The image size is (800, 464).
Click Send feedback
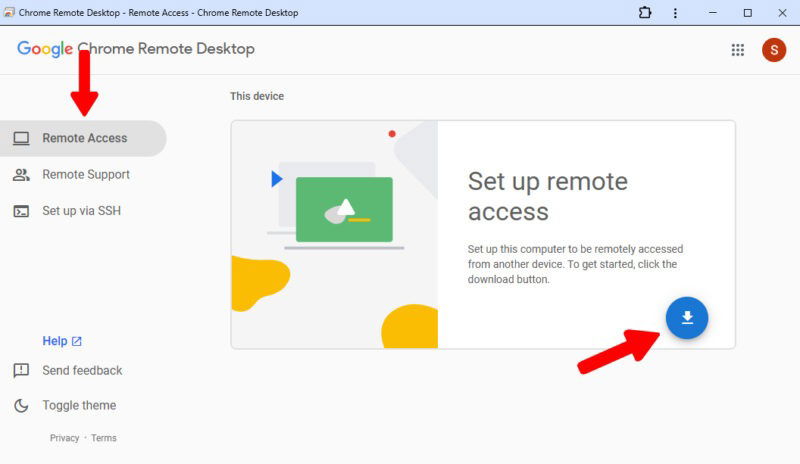click(82, 371)
